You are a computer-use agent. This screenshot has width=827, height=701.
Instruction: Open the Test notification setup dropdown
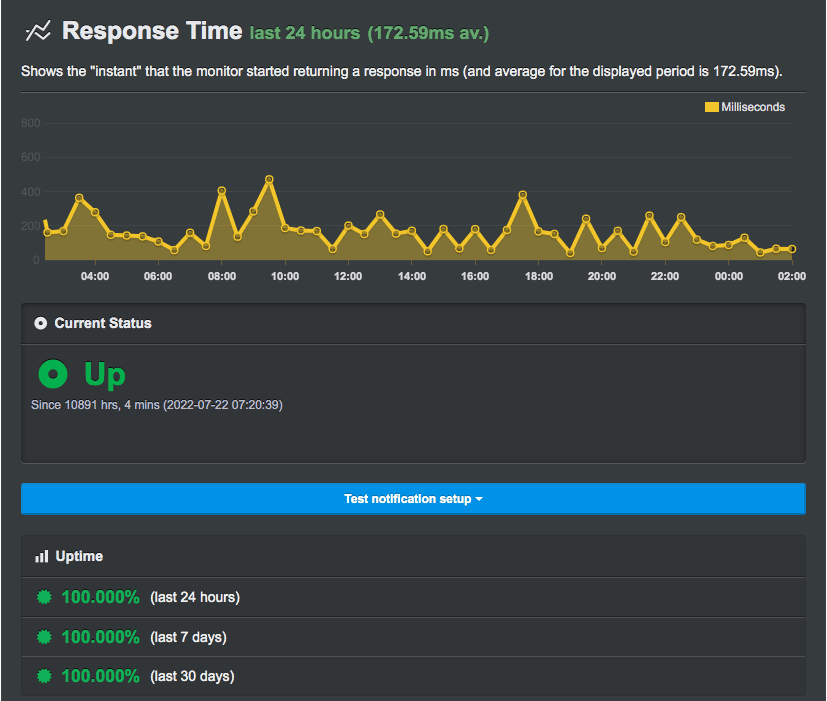click(x=413, y=498)
